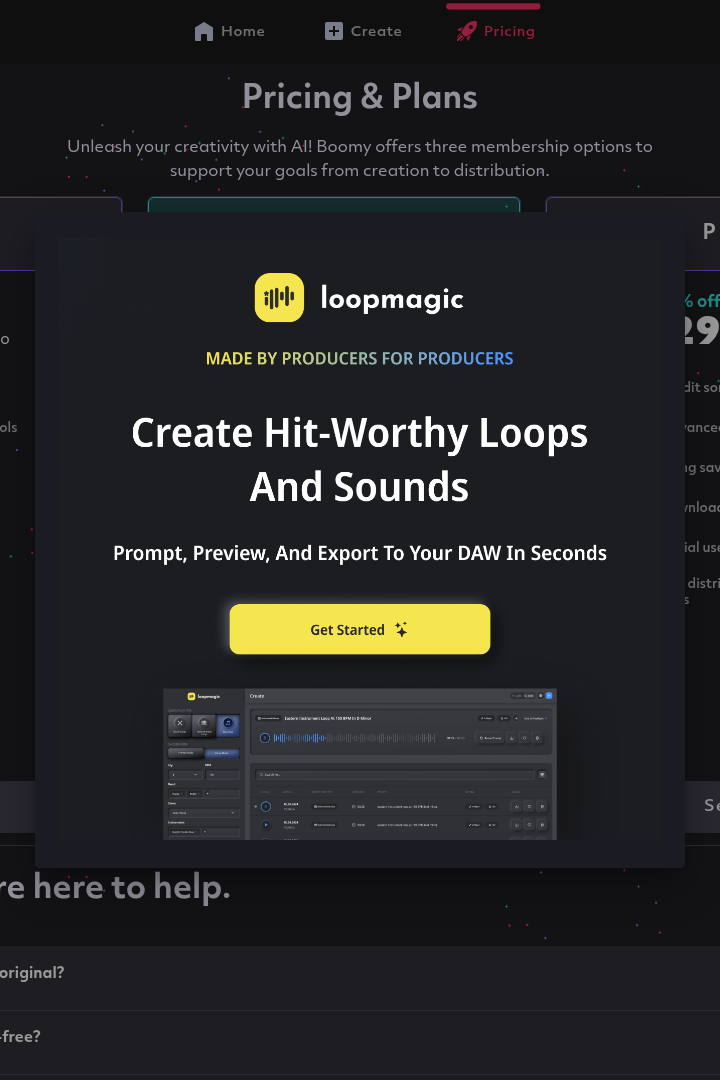
Task: Expand the FAQ row ending '-free?'
Action: click(x=360, y=1043)
